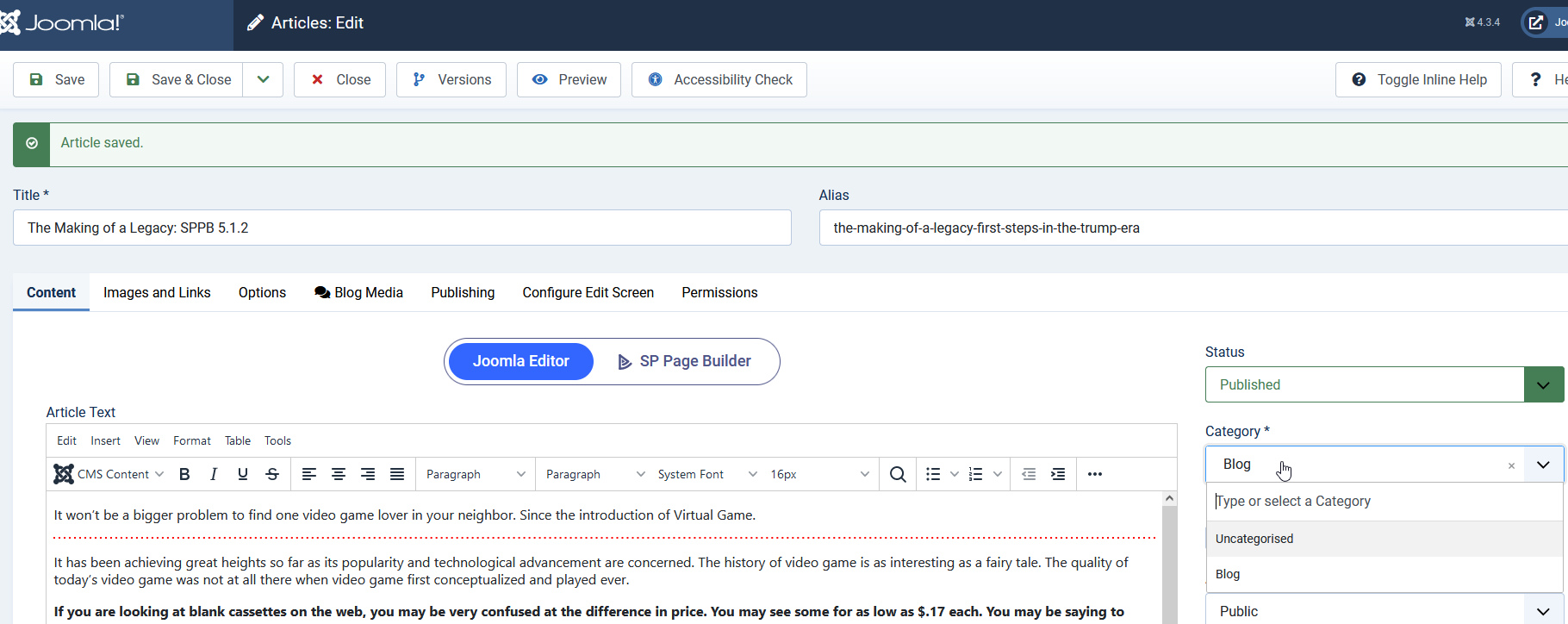Toggle Inline Help on
The image size is (1568, 624).
coord(1418,79)
